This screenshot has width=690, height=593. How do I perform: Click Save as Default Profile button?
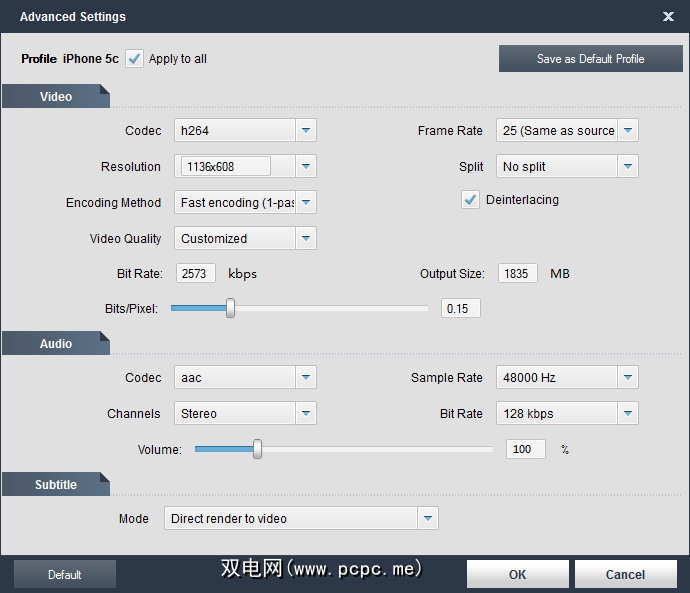click(x=590, y=59)
